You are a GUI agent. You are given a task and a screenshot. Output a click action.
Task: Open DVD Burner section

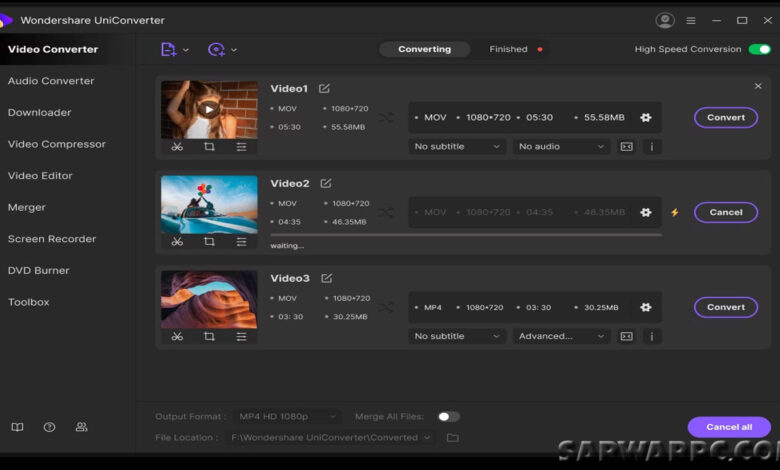[38, 271]
